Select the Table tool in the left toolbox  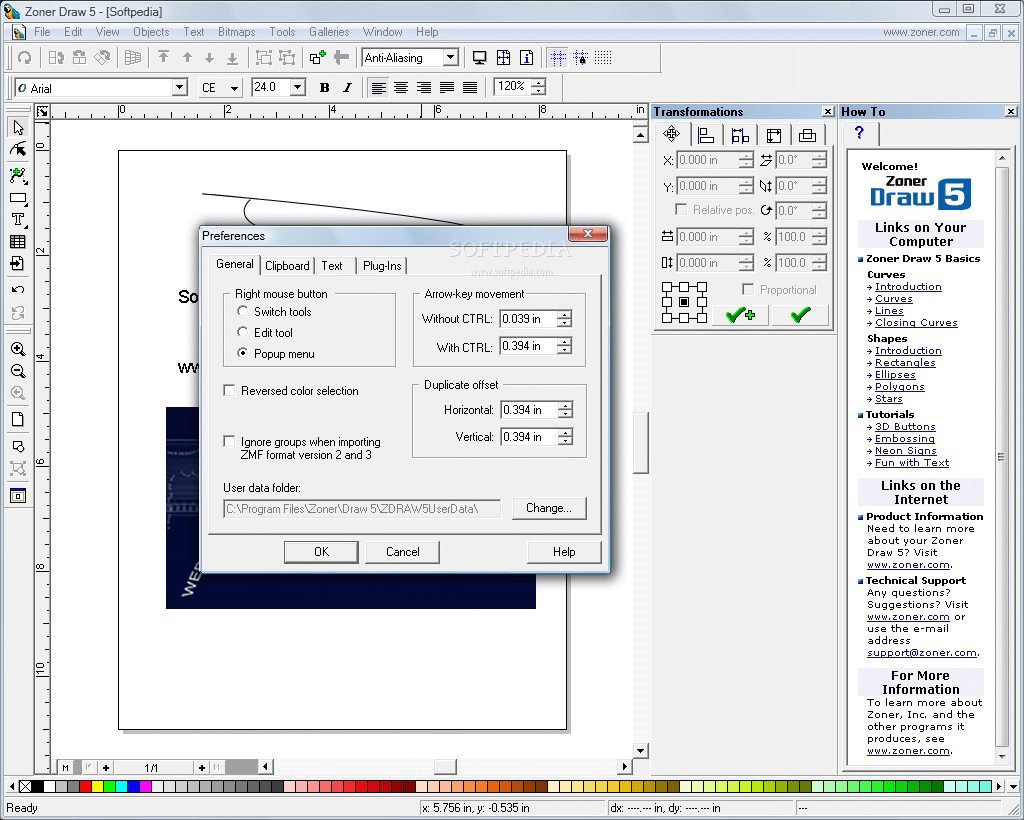pyautogui.click(x=18, y=242)
